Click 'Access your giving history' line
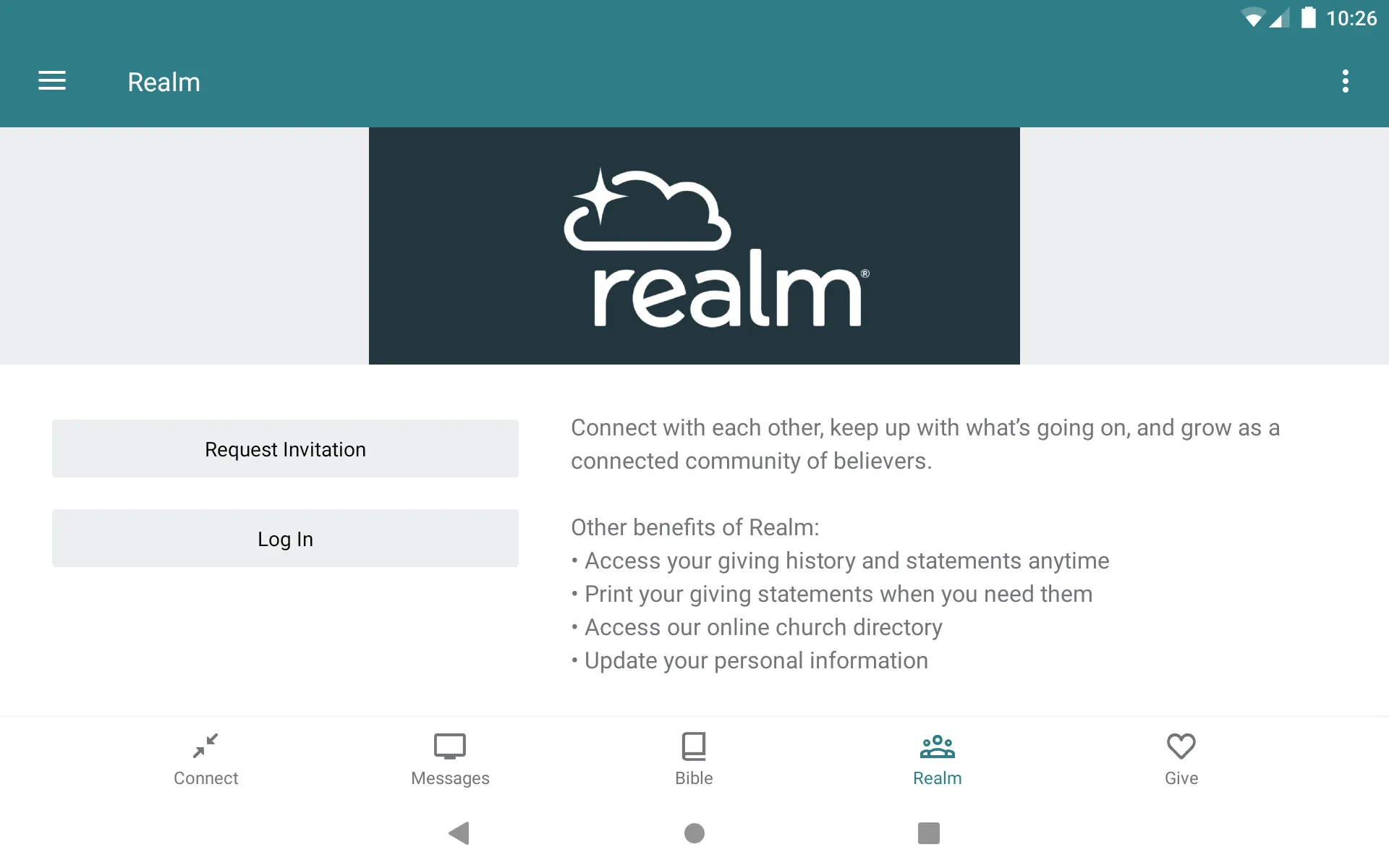Viewport: 1389px width, 868px height. [840, 561]
